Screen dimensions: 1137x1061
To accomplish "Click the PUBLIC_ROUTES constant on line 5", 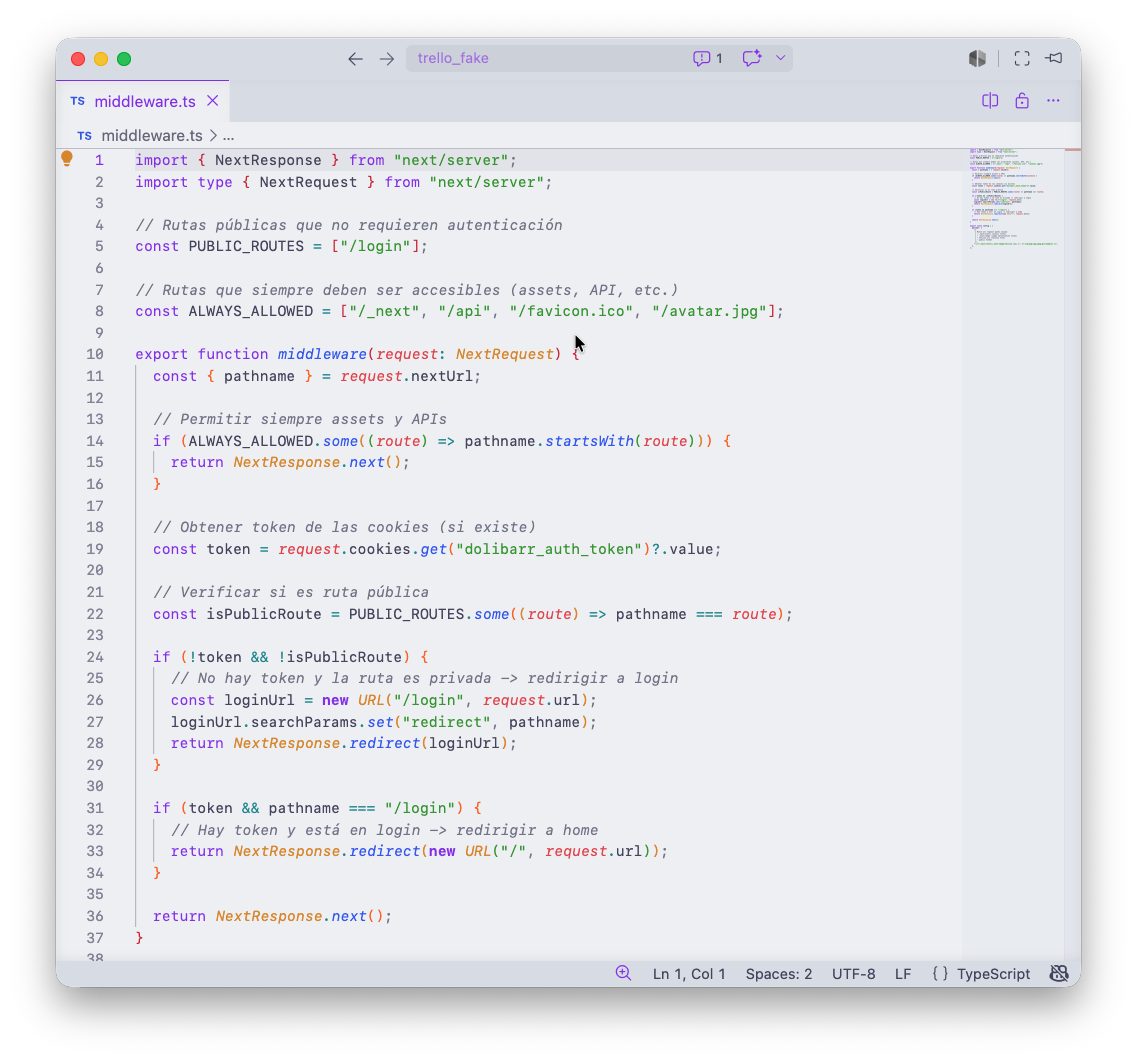I will pos(246,247).
